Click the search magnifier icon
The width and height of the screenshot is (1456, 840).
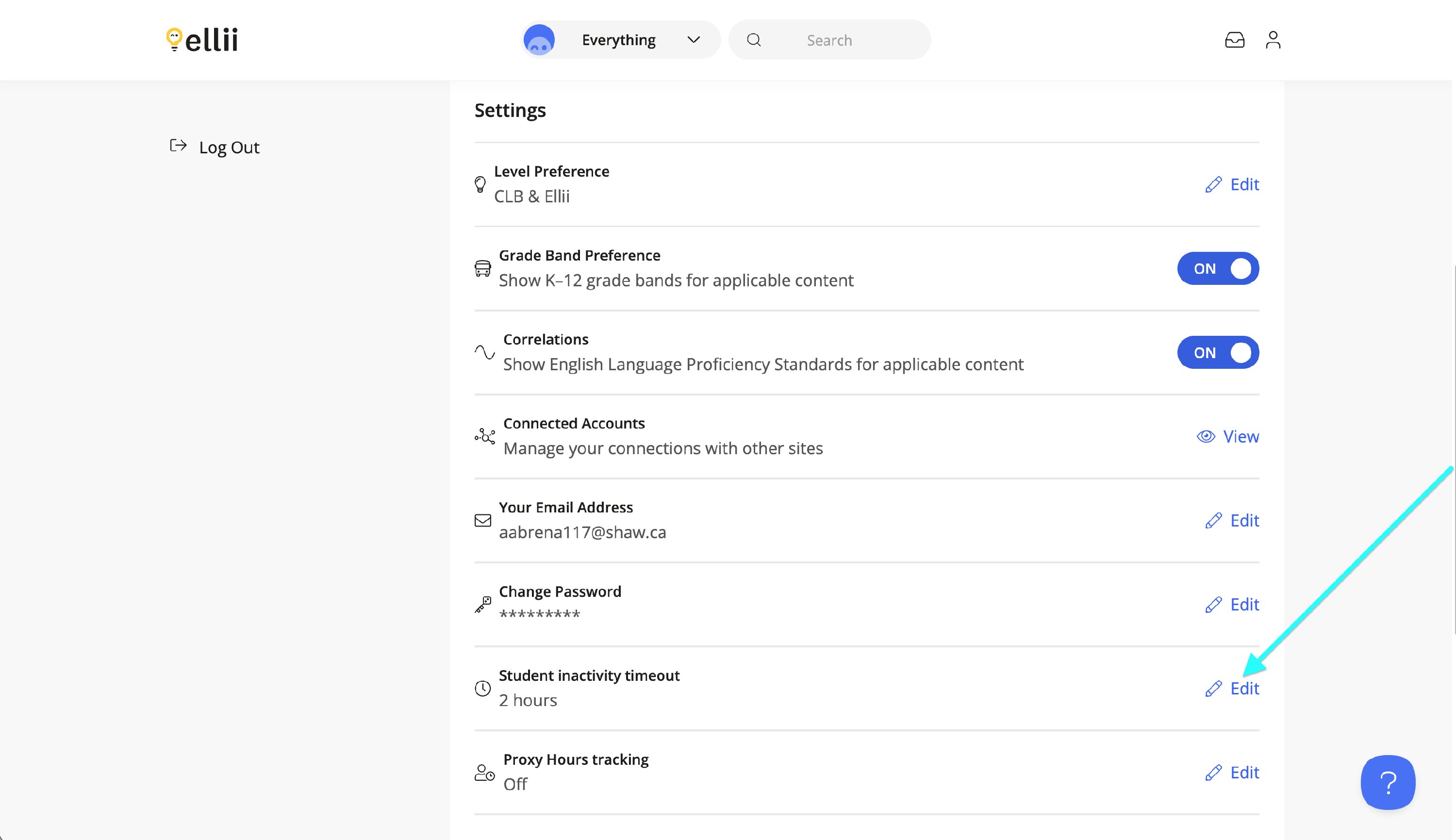click(x=753, y=40)
